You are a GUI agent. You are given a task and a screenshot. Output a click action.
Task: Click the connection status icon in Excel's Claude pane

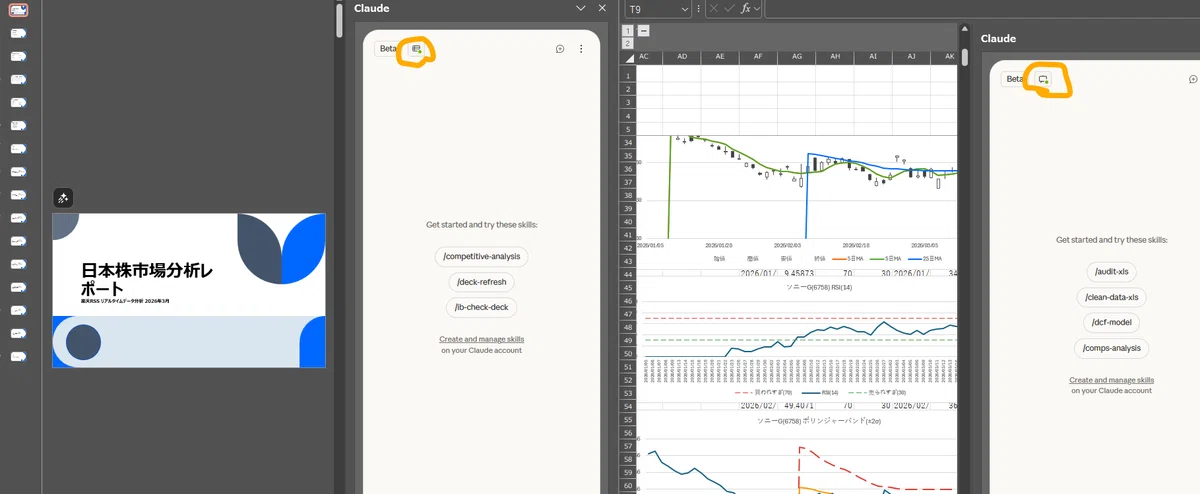[1043, 79]
